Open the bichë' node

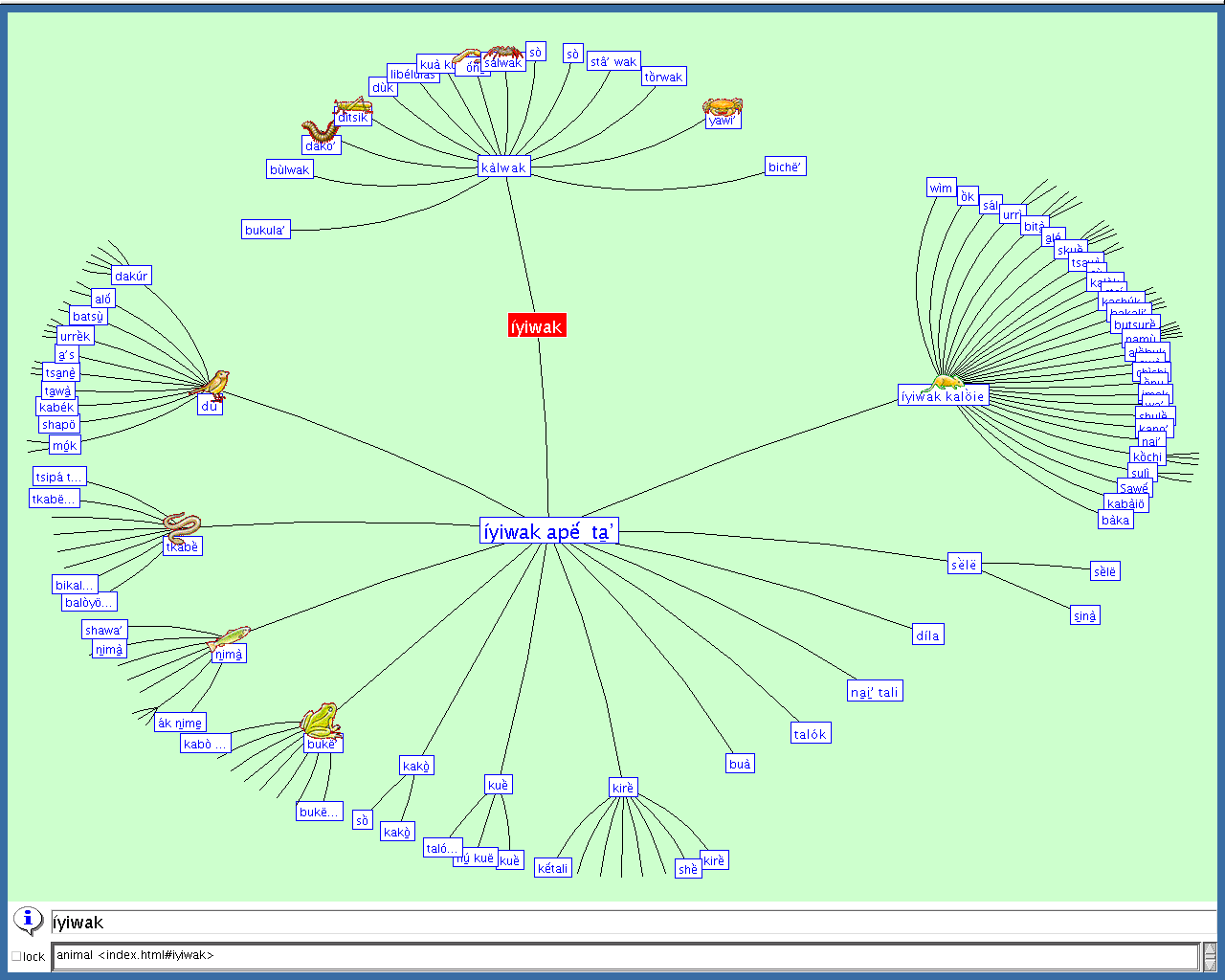[x=787, y=165]
